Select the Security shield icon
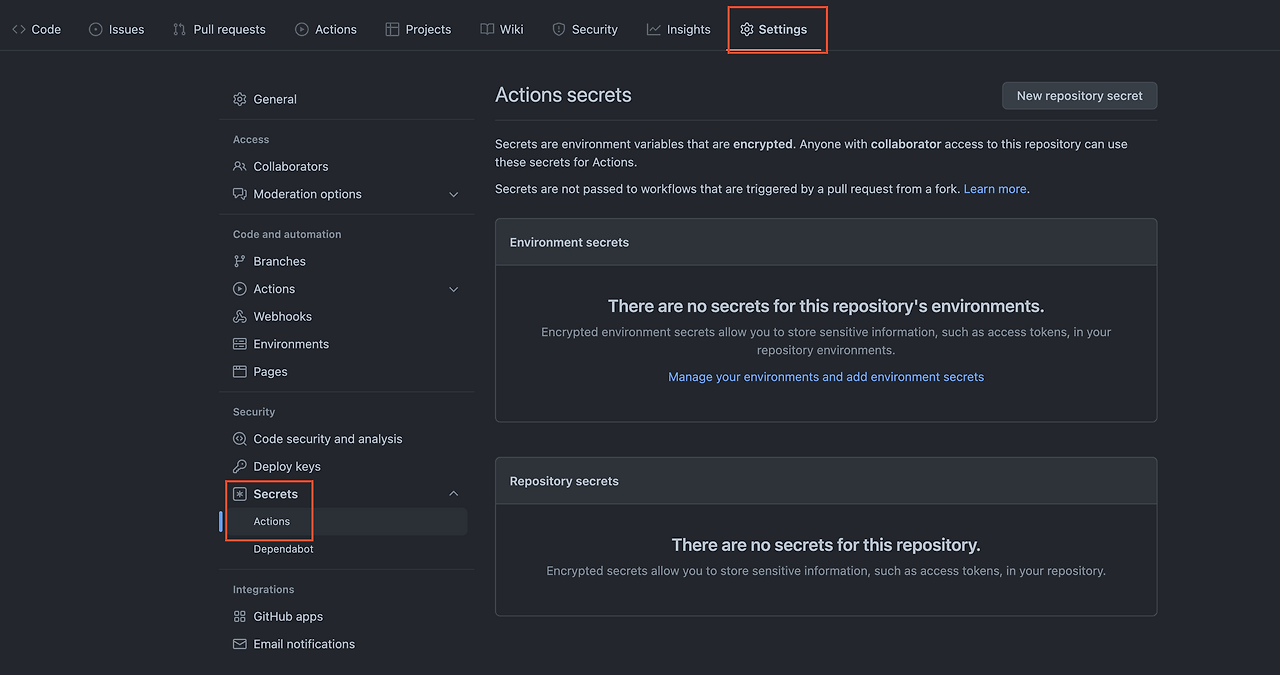Image resolution: width=1280 pixels, height=675 pixels. (557, 29)
